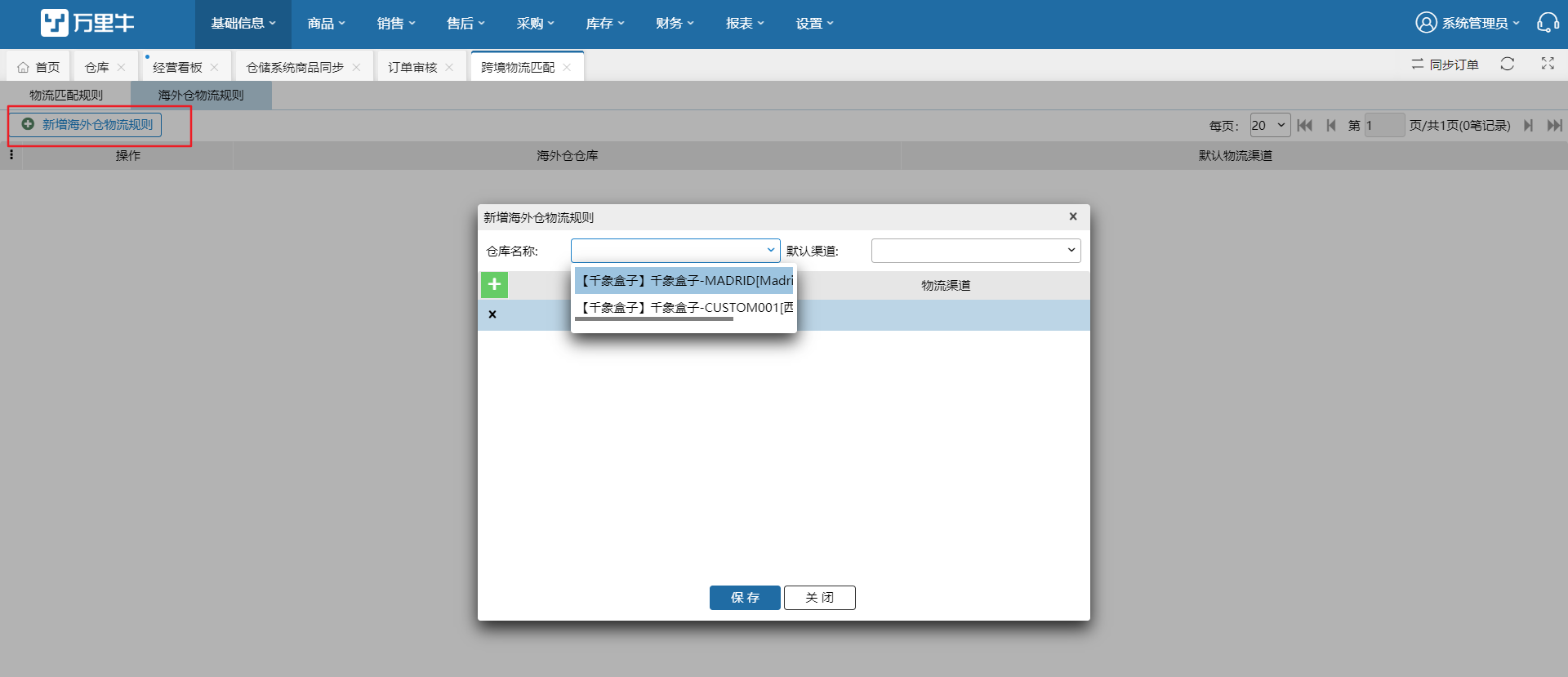The width and height of the screenshot is (1568, 677).
Task: Expand the 采购 menu
Action: [536, 24]
